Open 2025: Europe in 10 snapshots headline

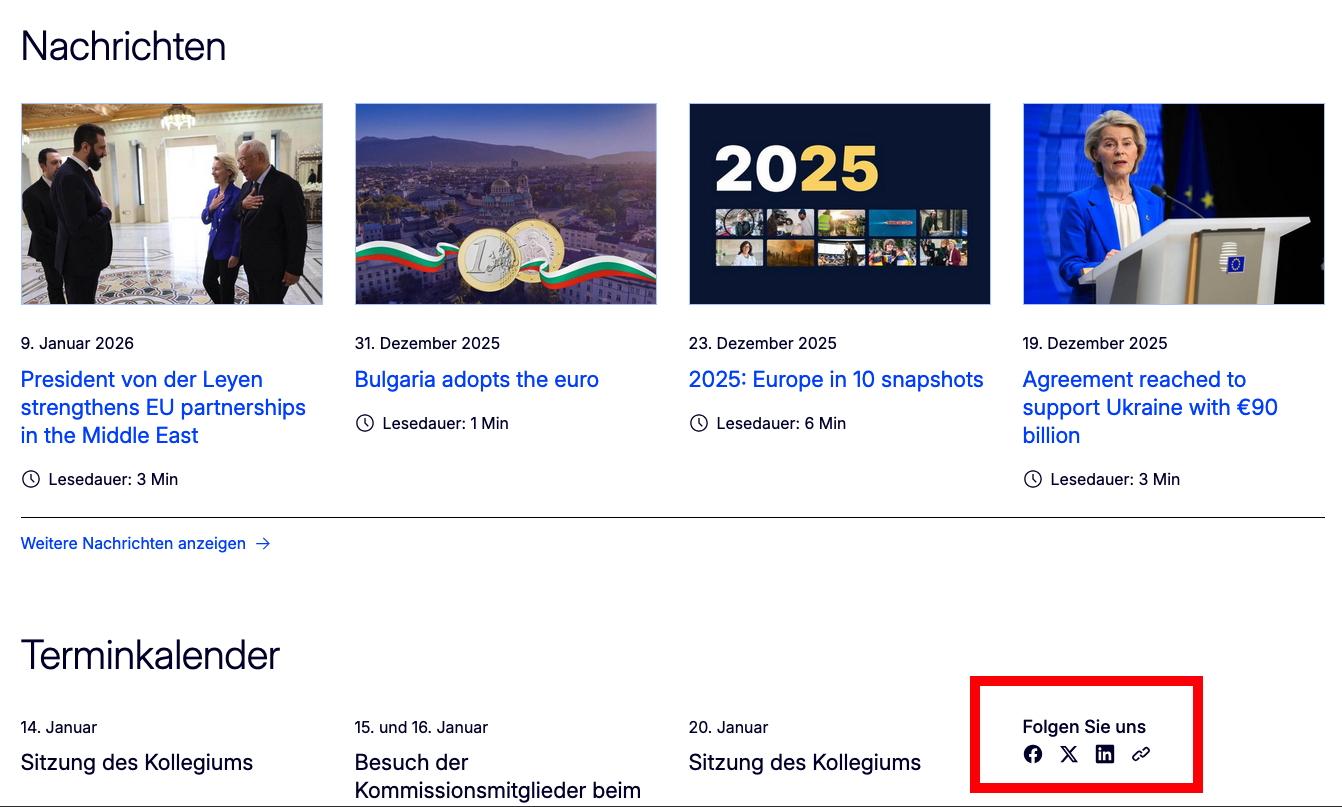click(835, 380)
